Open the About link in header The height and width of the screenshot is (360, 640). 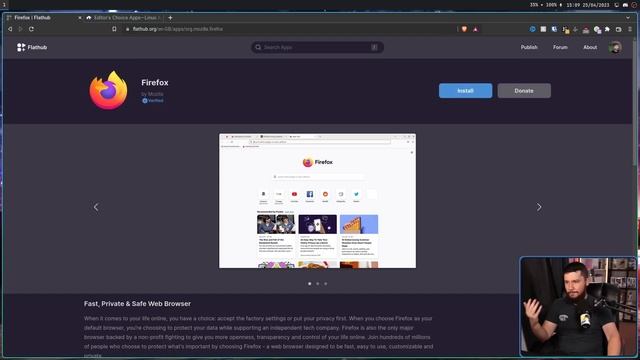coord(590,47)
